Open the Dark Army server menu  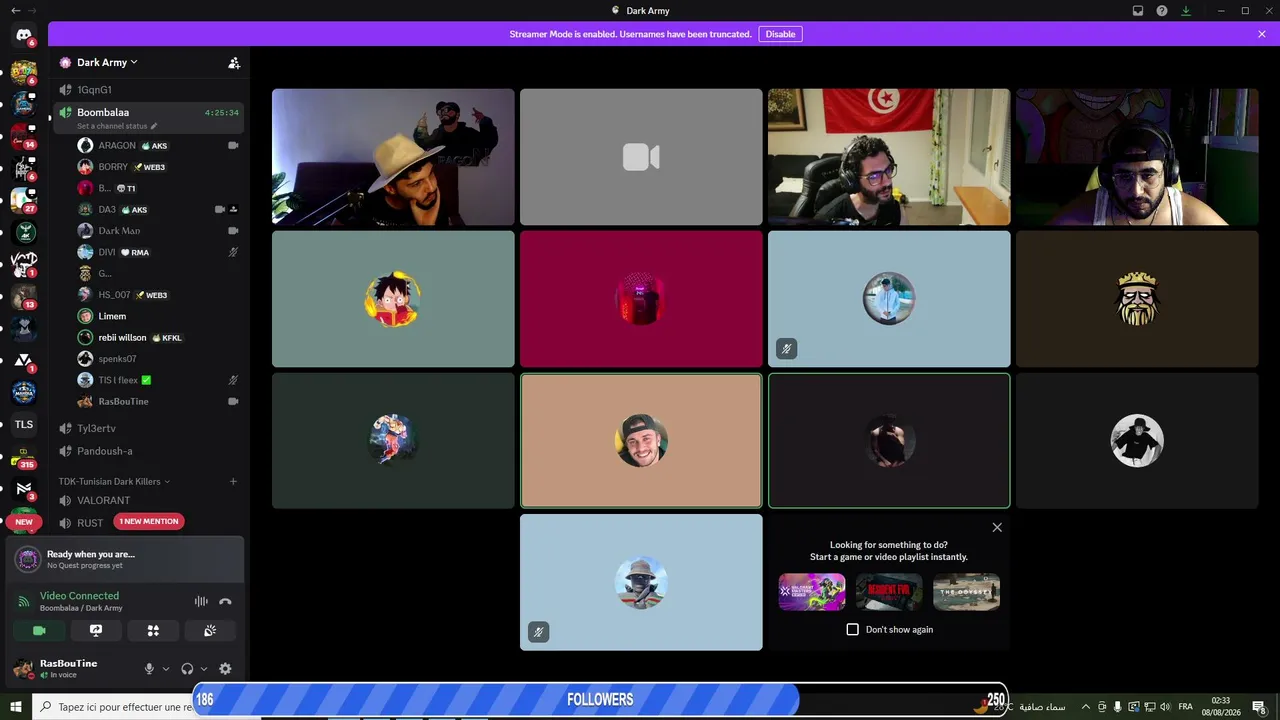[107, 62]
